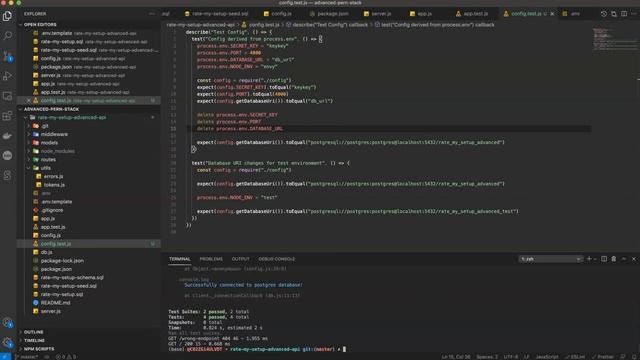The height and width of the screenshot is (360, 640).
Task: Open Source Control view with badge
Action: (7, 56)
